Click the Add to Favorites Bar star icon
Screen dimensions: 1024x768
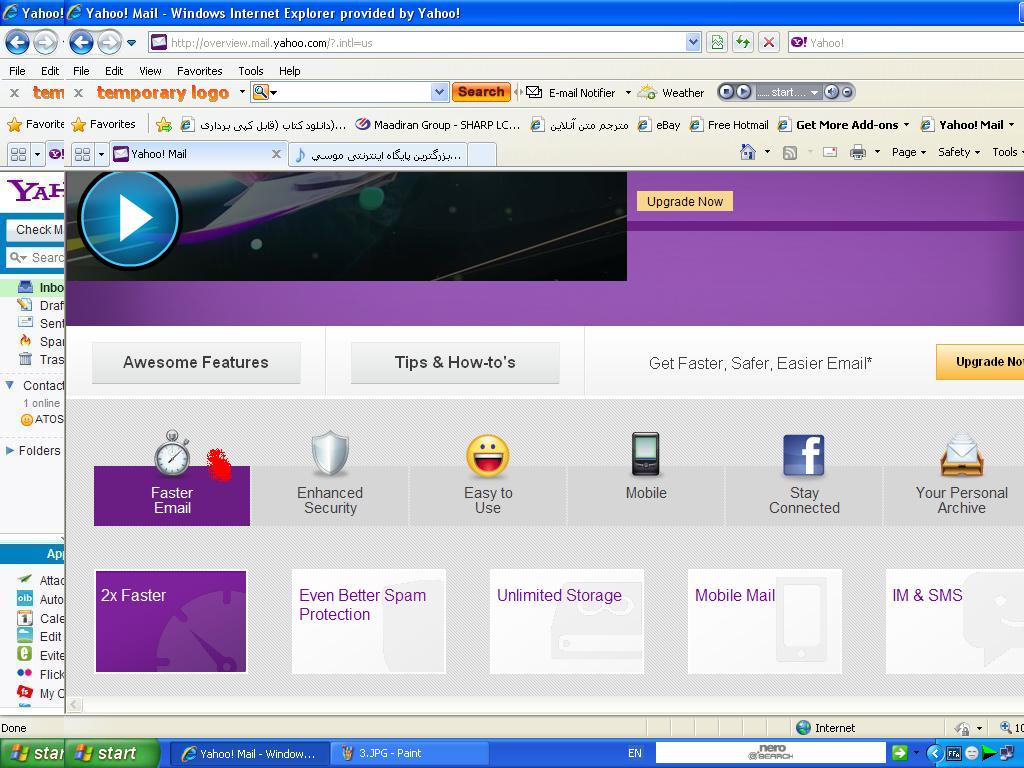(164, 125)
